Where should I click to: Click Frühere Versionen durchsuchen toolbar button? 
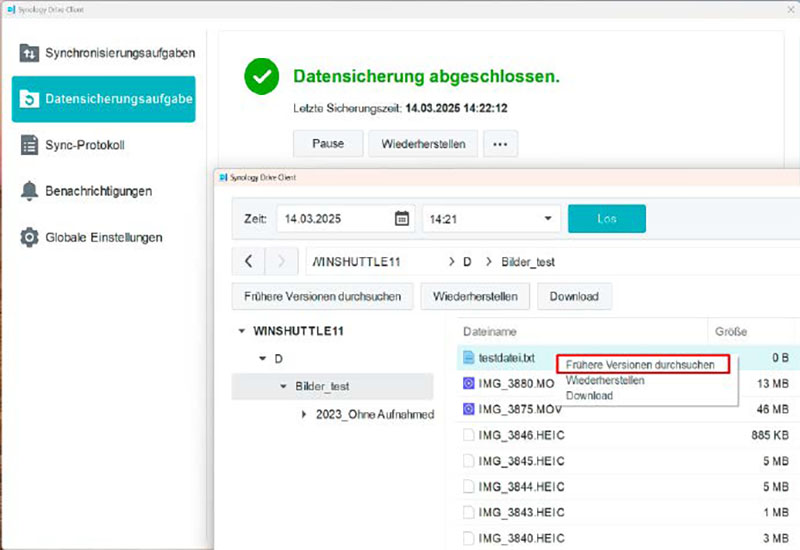click(322, 296)
